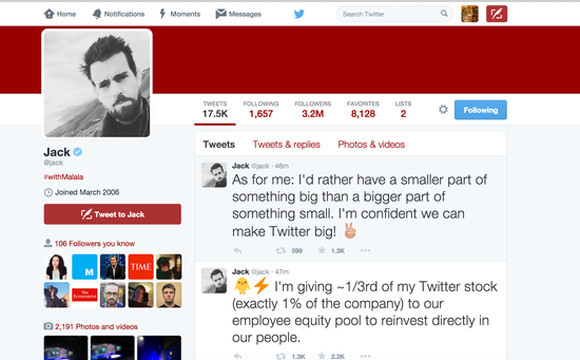Open Jack's large profile photo
This screenshot has height=360, width=580.
tap(97, 84)
